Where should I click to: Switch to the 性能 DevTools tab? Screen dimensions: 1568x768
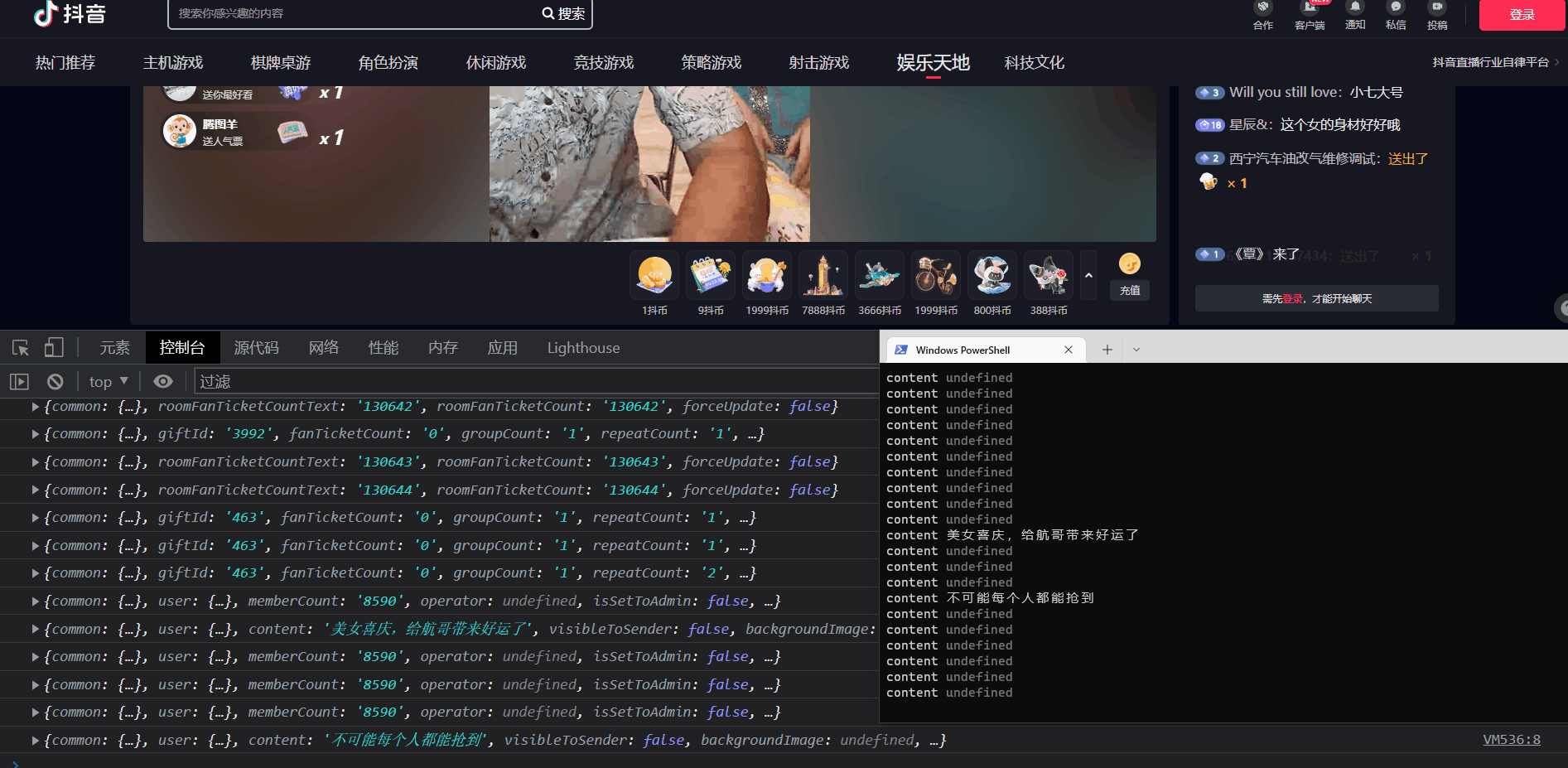pyautogui.click(x=384, y=348)
